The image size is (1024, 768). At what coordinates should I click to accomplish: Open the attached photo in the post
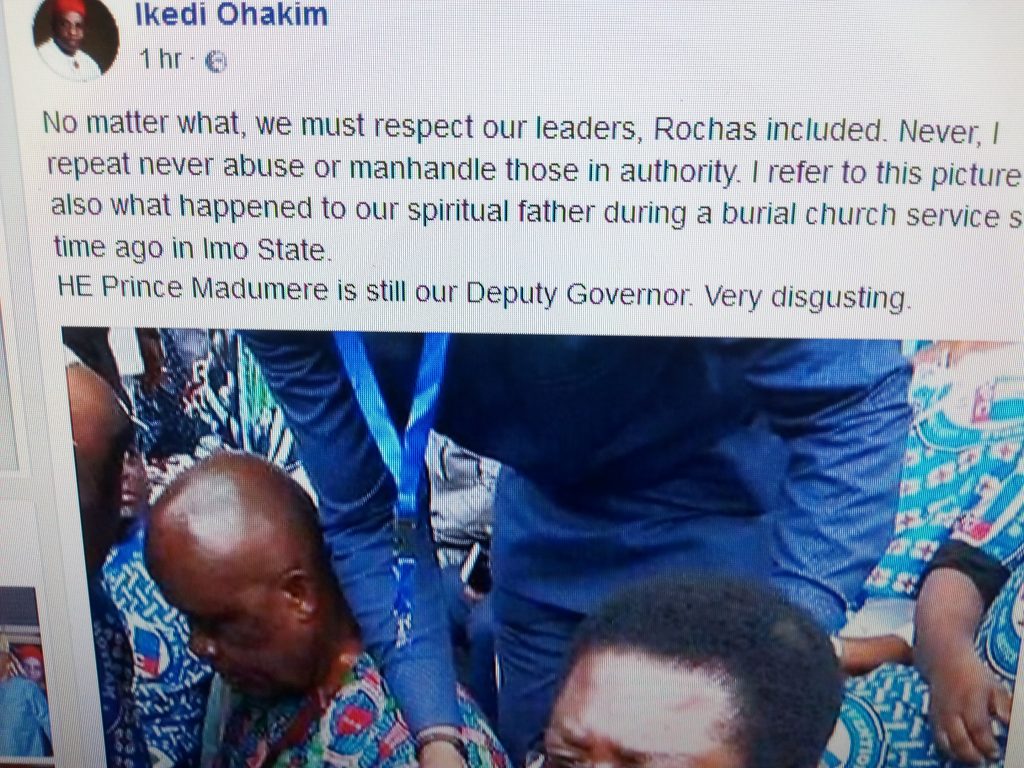(x=542, y=549)
